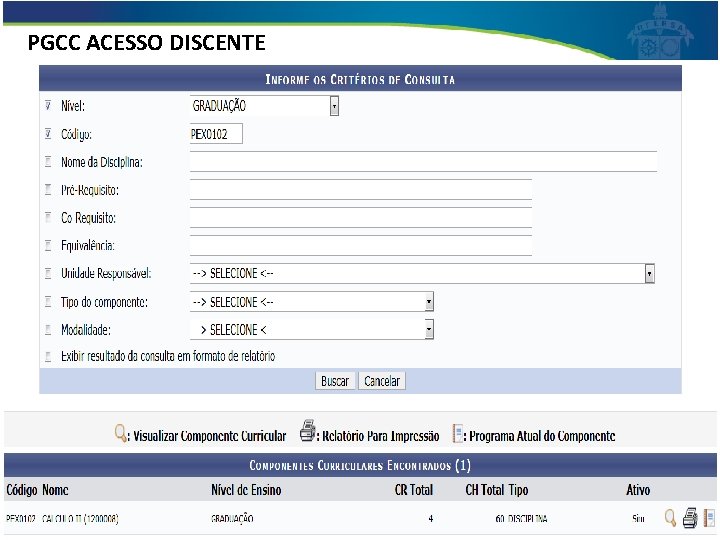The image size is (720, 540).
Task: Click the GRADUAÇÃO cell in the results row
Action: click(x=232, y=519)
